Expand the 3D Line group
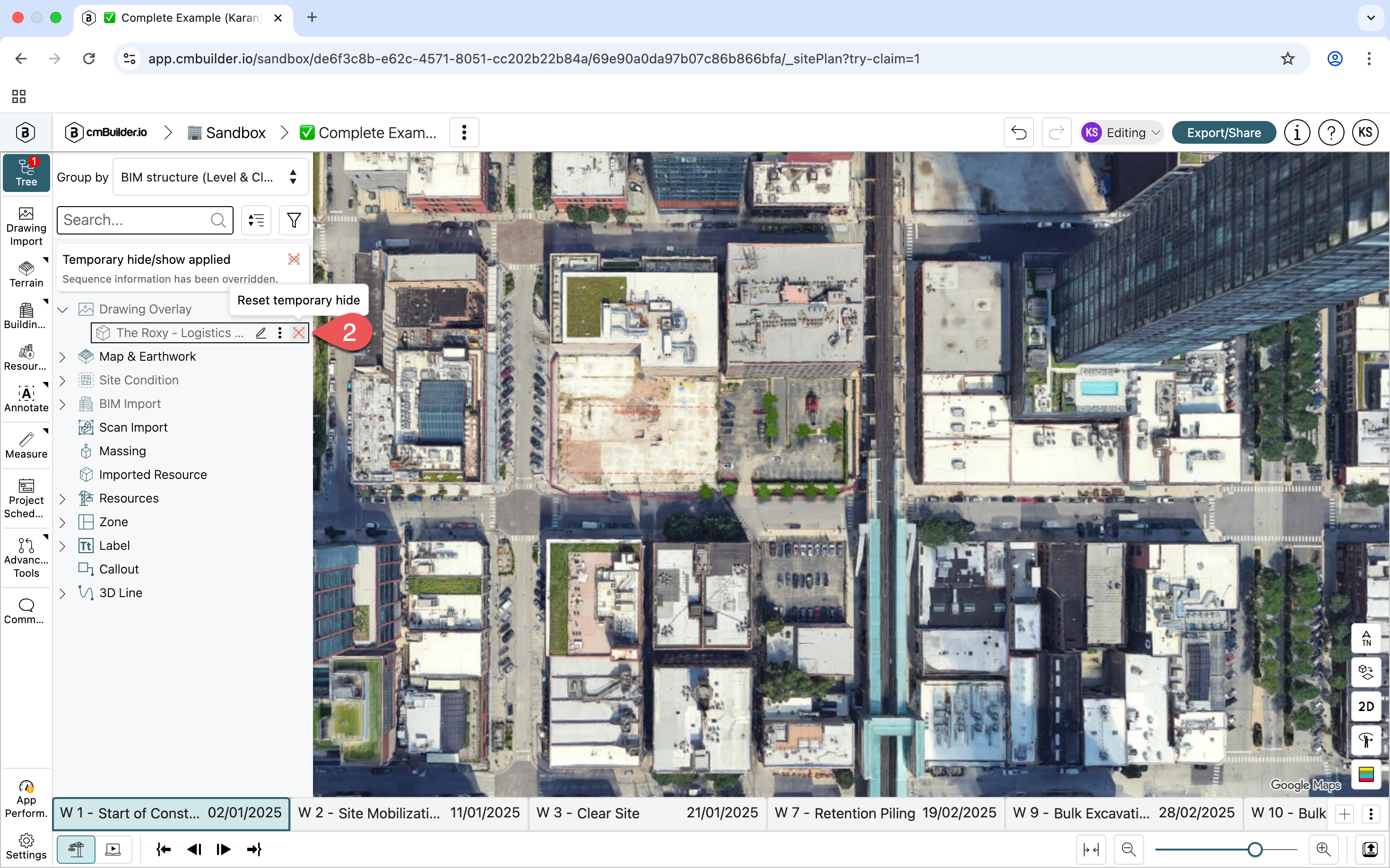This screenshot has height=868, width=1390. (x=62, y=593)
